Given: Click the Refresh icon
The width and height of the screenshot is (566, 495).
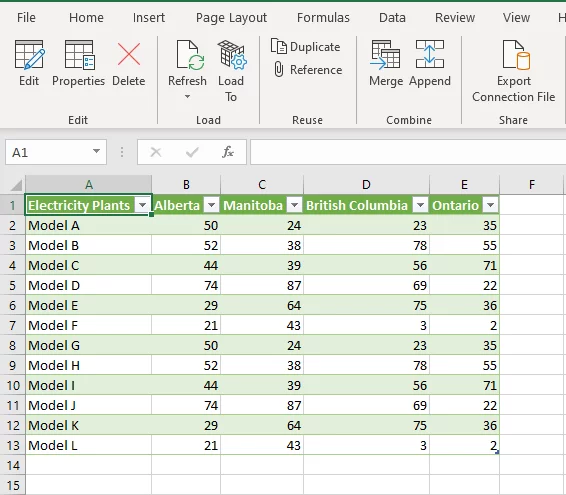Looking at the screenshot, I should click(x=188, y=55).
